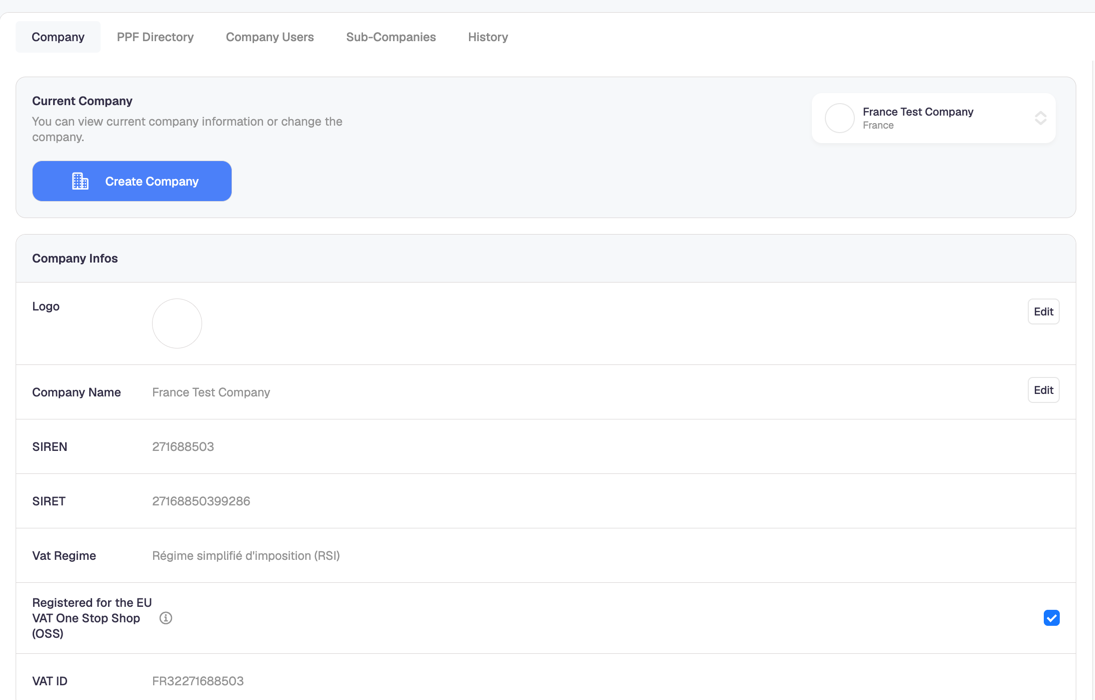Click the company logo placeholder circle

pos(177,323)
